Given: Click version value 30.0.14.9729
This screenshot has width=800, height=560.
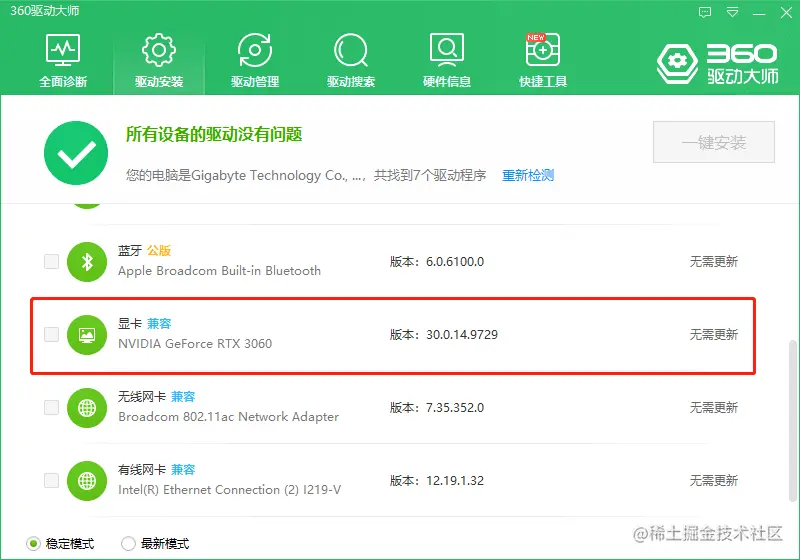Looking at the screenshot, I should [462, 335].
